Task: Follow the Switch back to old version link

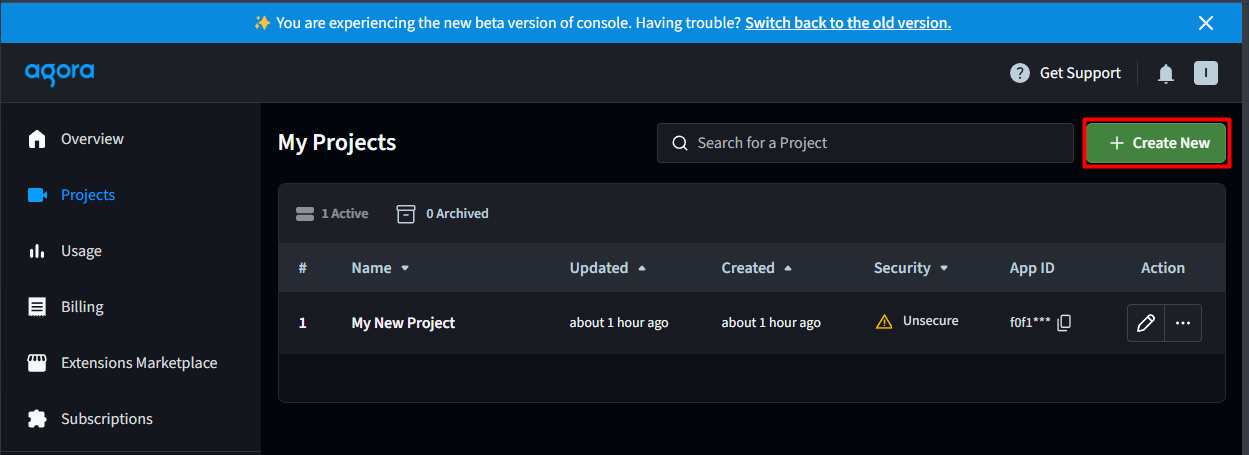Action: pyautogui.click(x=848, y=22)
